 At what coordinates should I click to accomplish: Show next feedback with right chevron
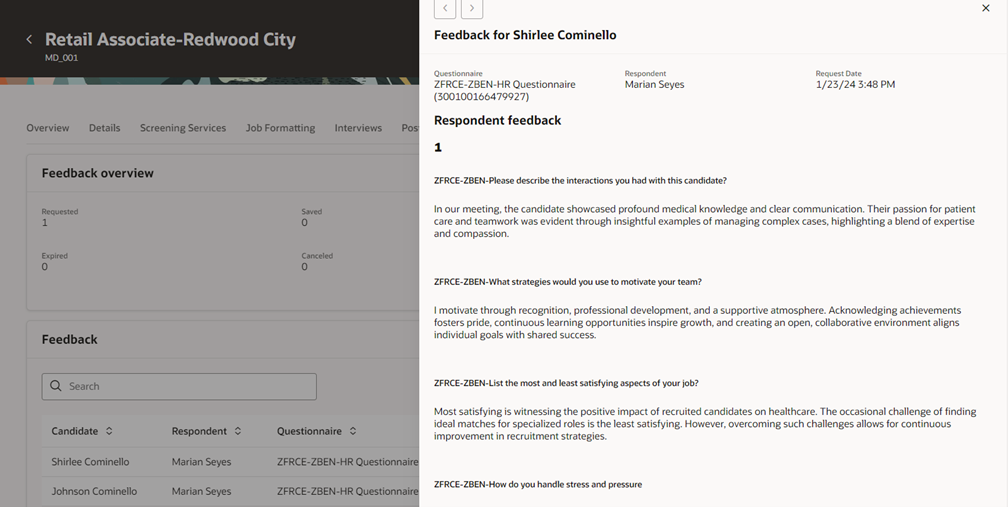pos(472,8)
